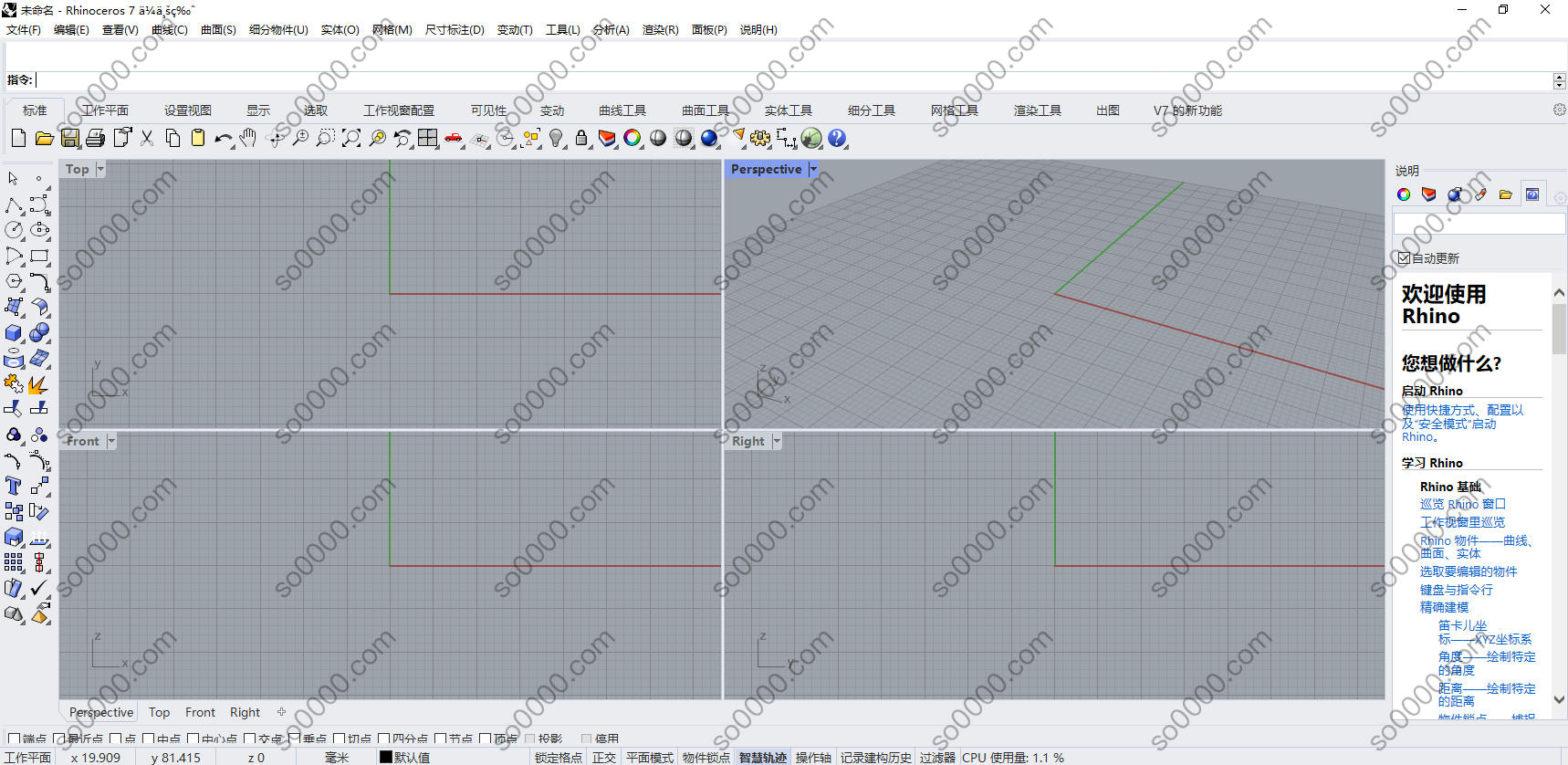The height and width of the screenshot is (765, 1568).
Task: Add a viewport tab with the plus icon
Action: tap(281, 712)
